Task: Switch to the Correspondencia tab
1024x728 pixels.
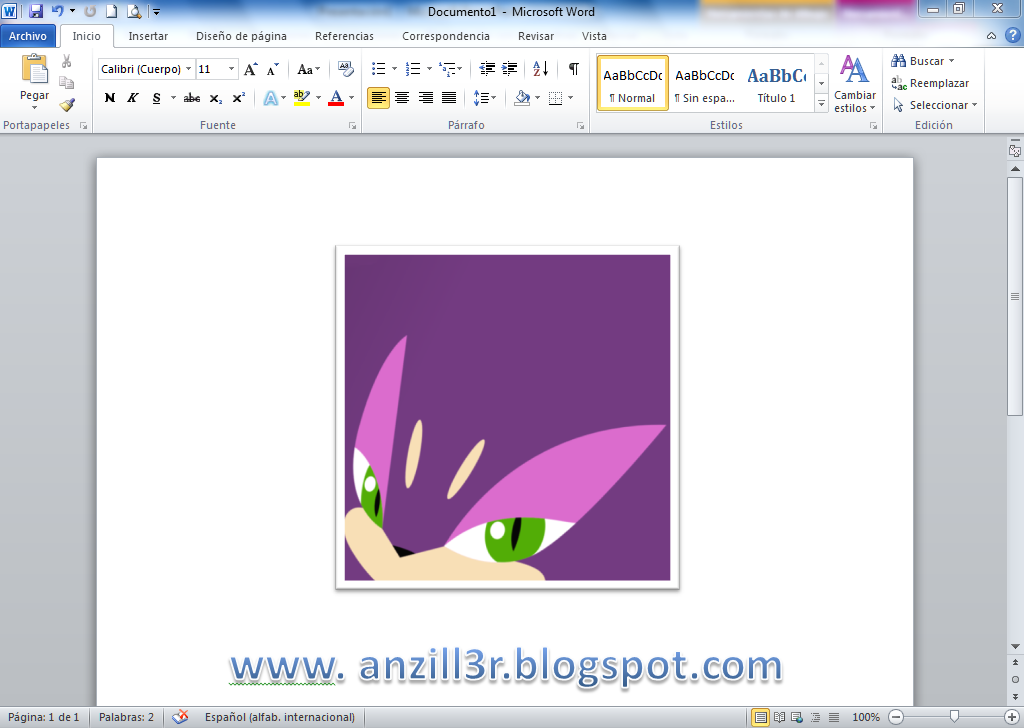Action: (x=445, y=36)
